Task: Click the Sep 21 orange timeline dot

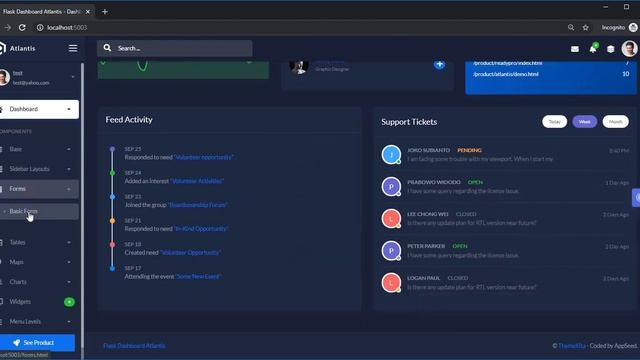Action: pos(112,221)
